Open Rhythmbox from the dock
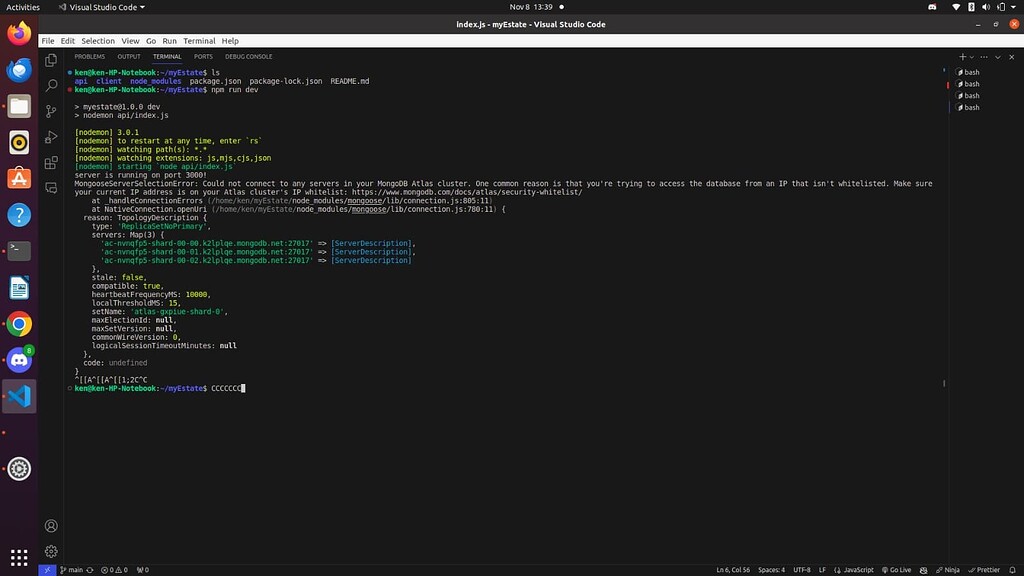Screen dimensions: 1024x576 (x=19, y=142)
